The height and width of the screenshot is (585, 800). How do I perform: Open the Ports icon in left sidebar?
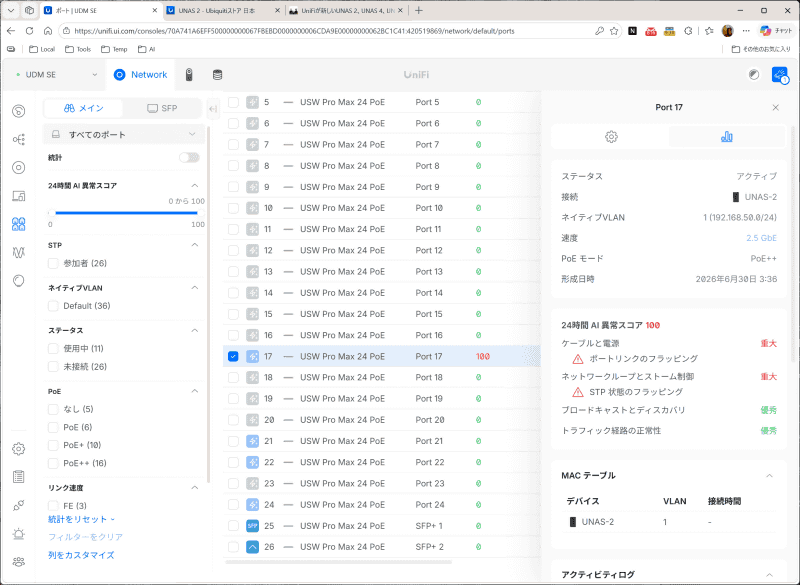point(19,224)
